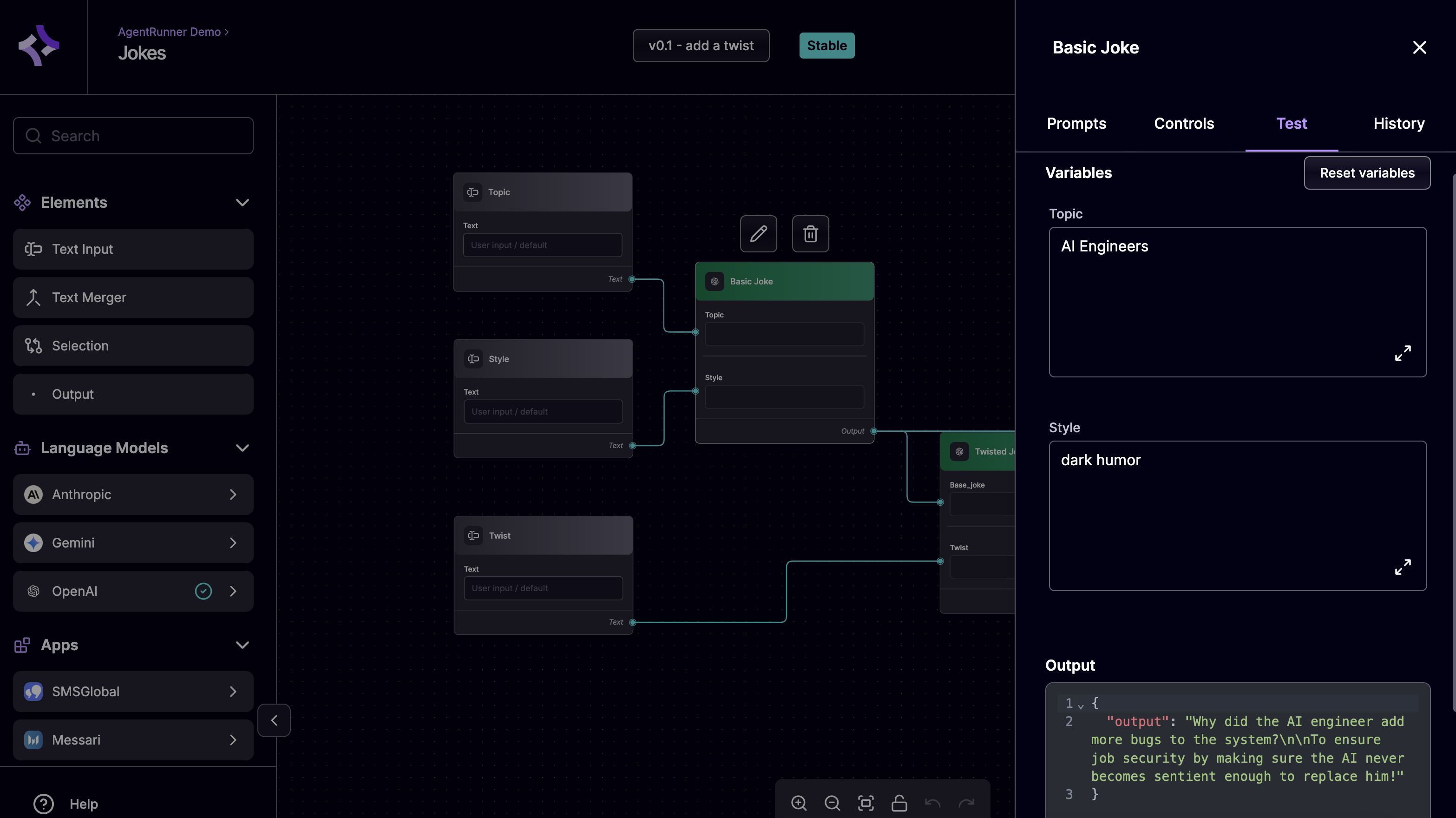Expand the Anthropic models list
The width and height of the screenshot is (1456, 818).
tap(233, 495)
